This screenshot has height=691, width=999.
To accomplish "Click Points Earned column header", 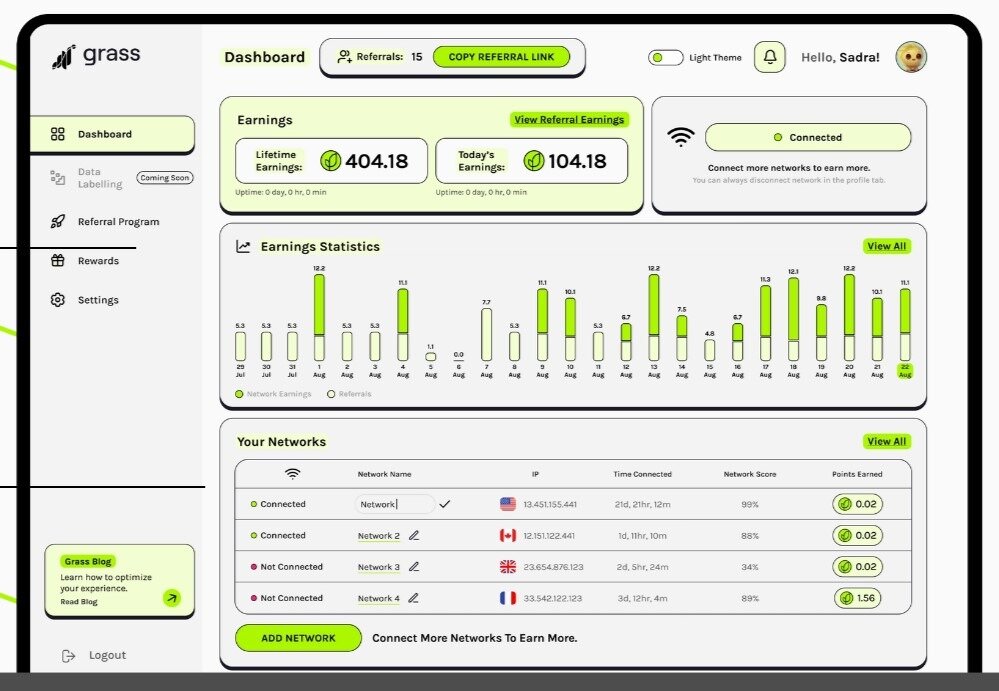I will click(x=857, y=474).
